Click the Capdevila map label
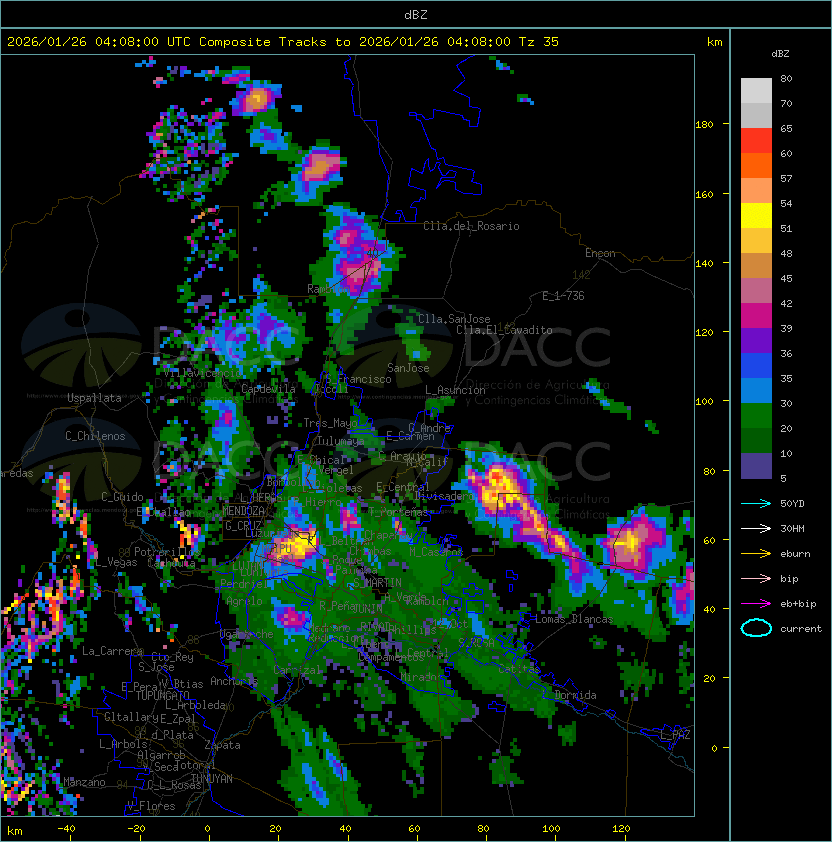 click(268, 389)
